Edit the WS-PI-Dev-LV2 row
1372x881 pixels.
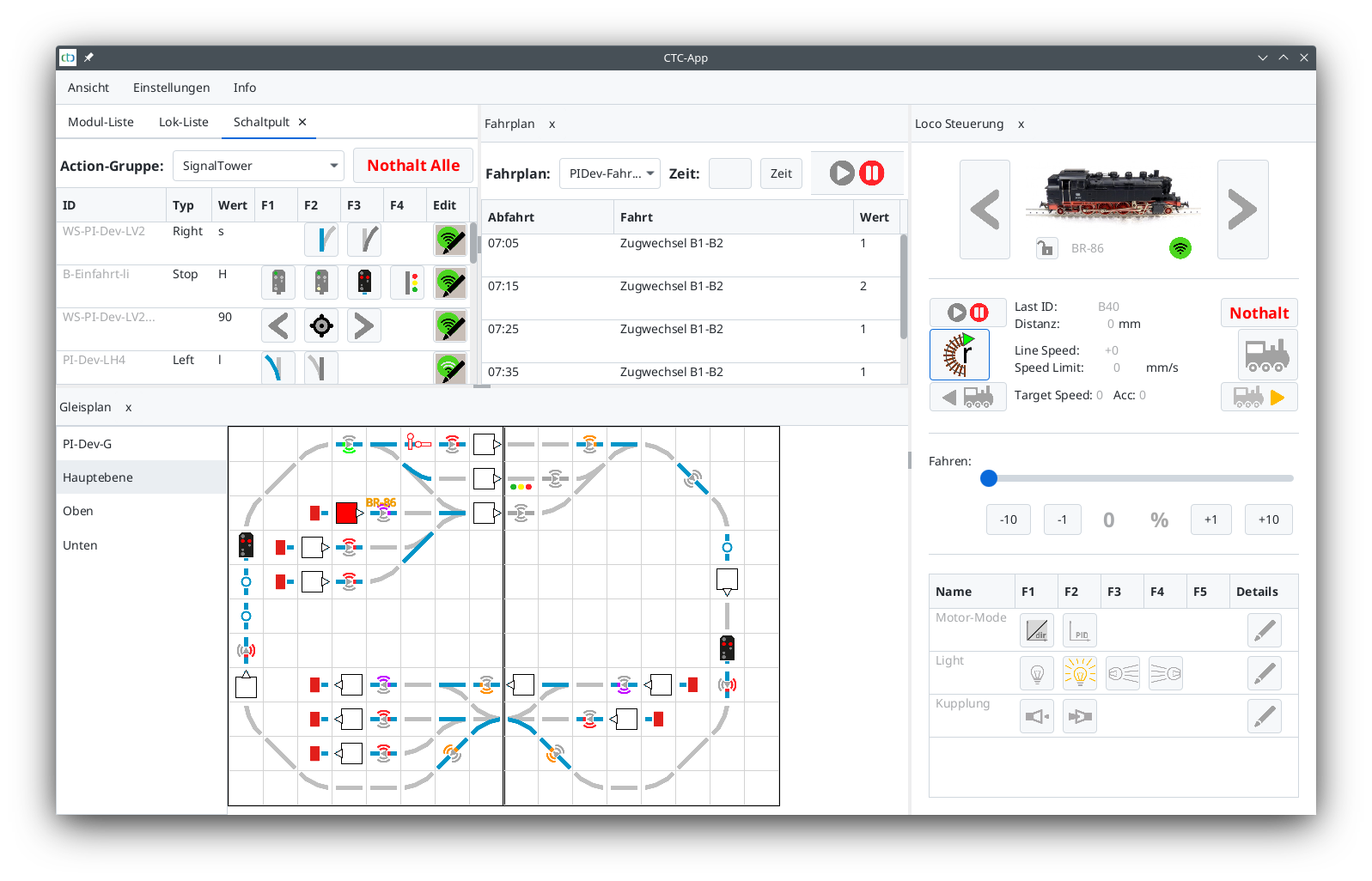[x=450, y=240]
